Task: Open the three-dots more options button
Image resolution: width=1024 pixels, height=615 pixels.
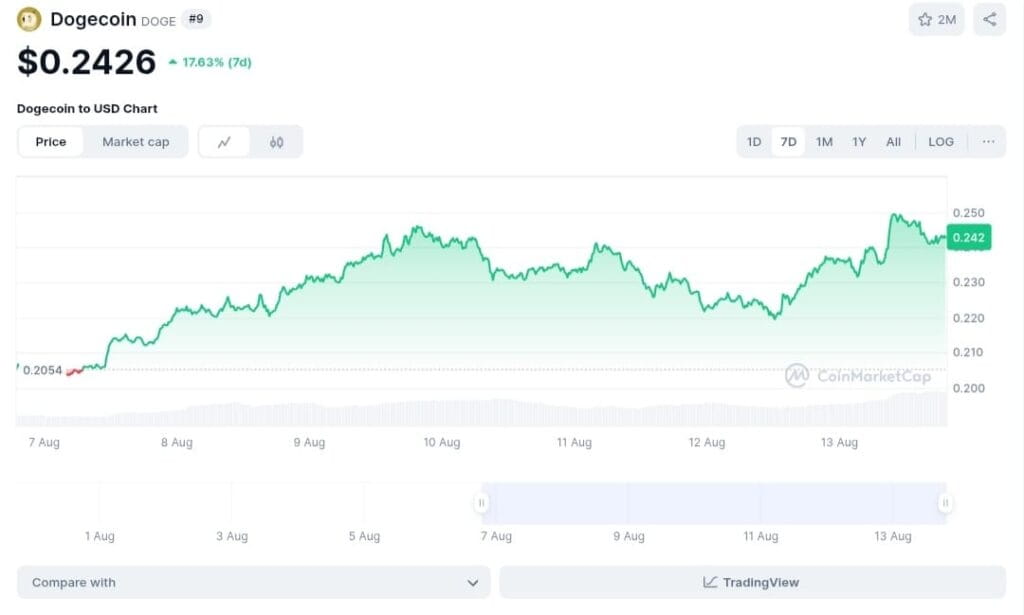Action: pyautogui.click(x=988, y=142)
